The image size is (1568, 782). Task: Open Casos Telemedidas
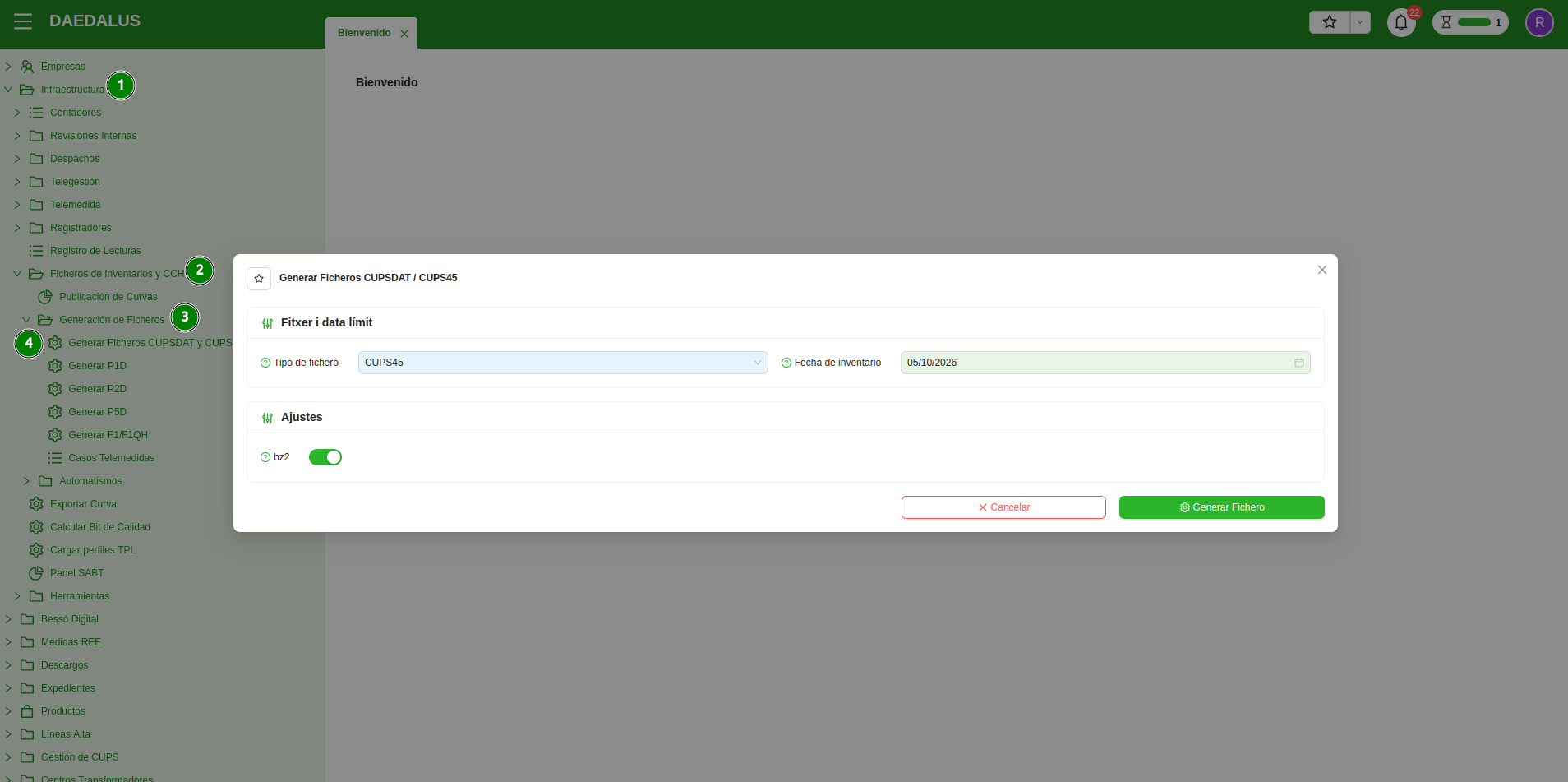[x=111, y=458]
